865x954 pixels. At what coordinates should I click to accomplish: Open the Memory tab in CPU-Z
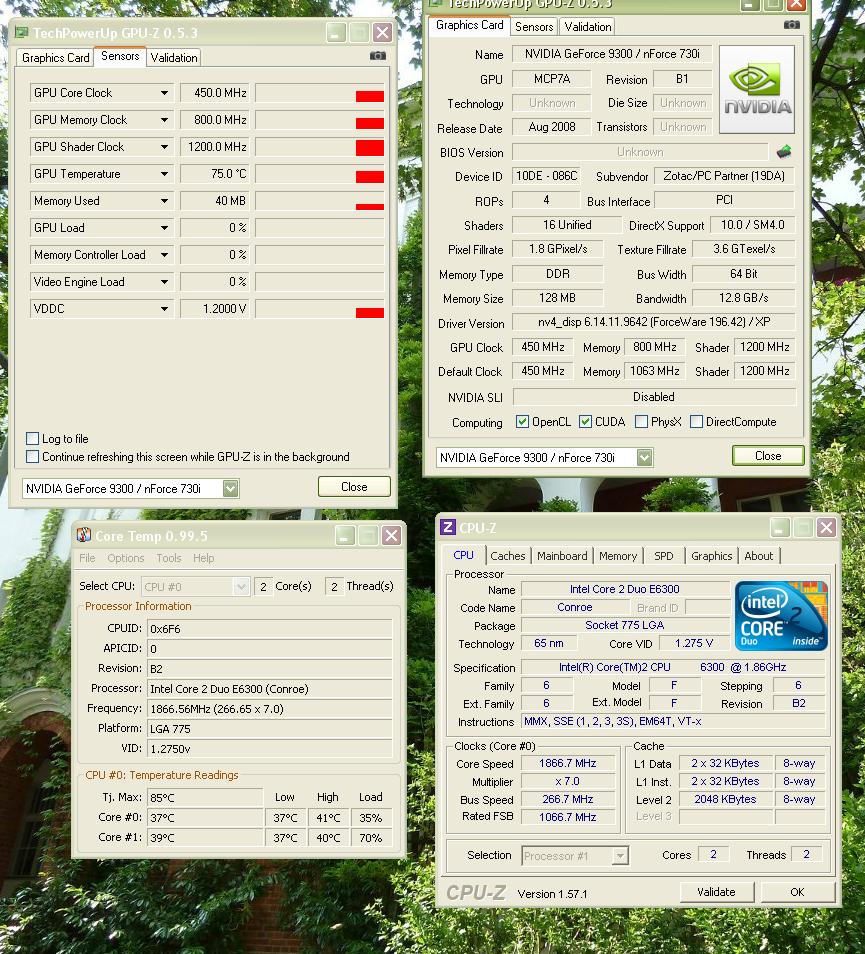617,555
